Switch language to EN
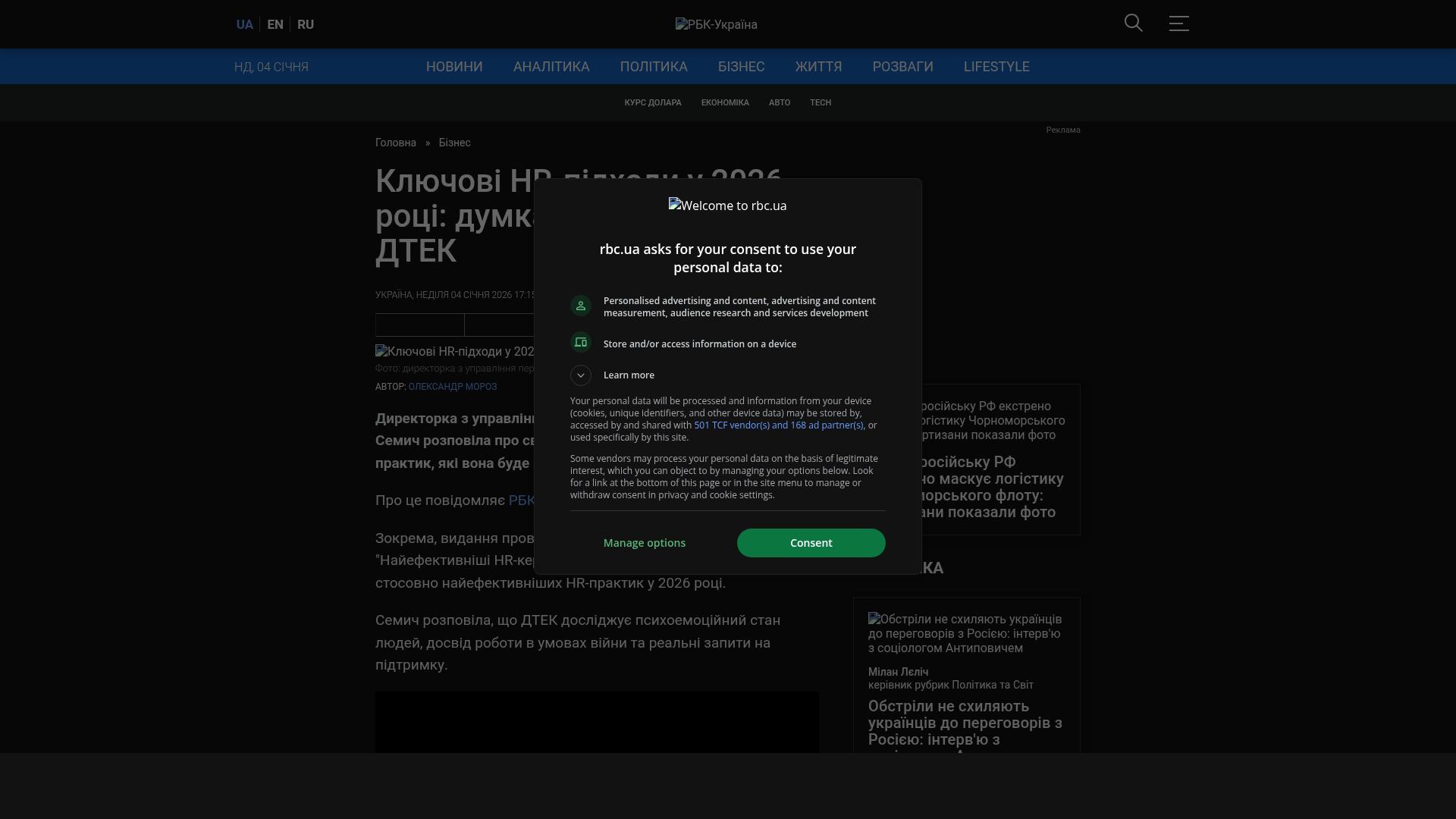 275,24
